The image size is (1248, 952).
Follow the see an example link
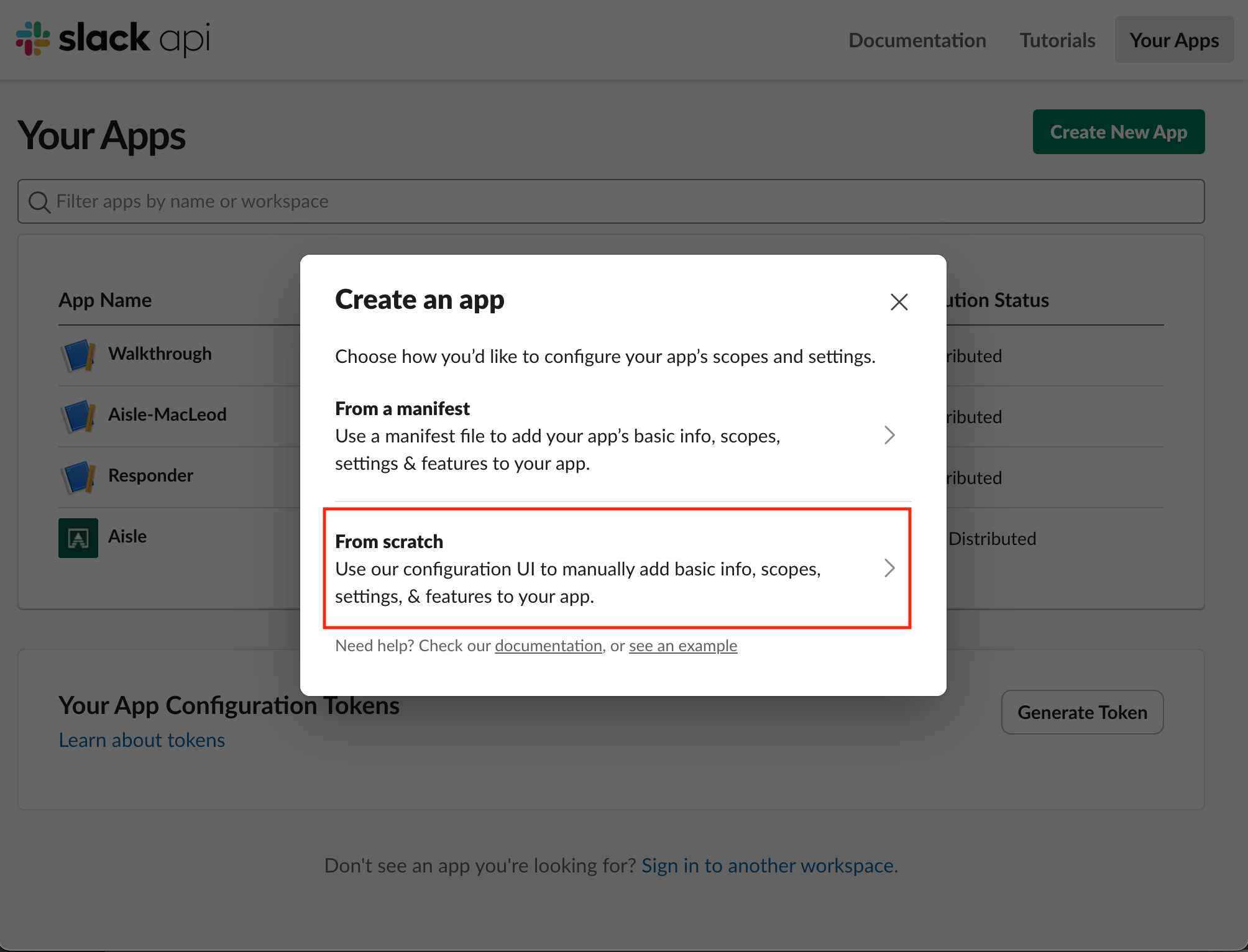pyautogui.click(x=682, y=646)
